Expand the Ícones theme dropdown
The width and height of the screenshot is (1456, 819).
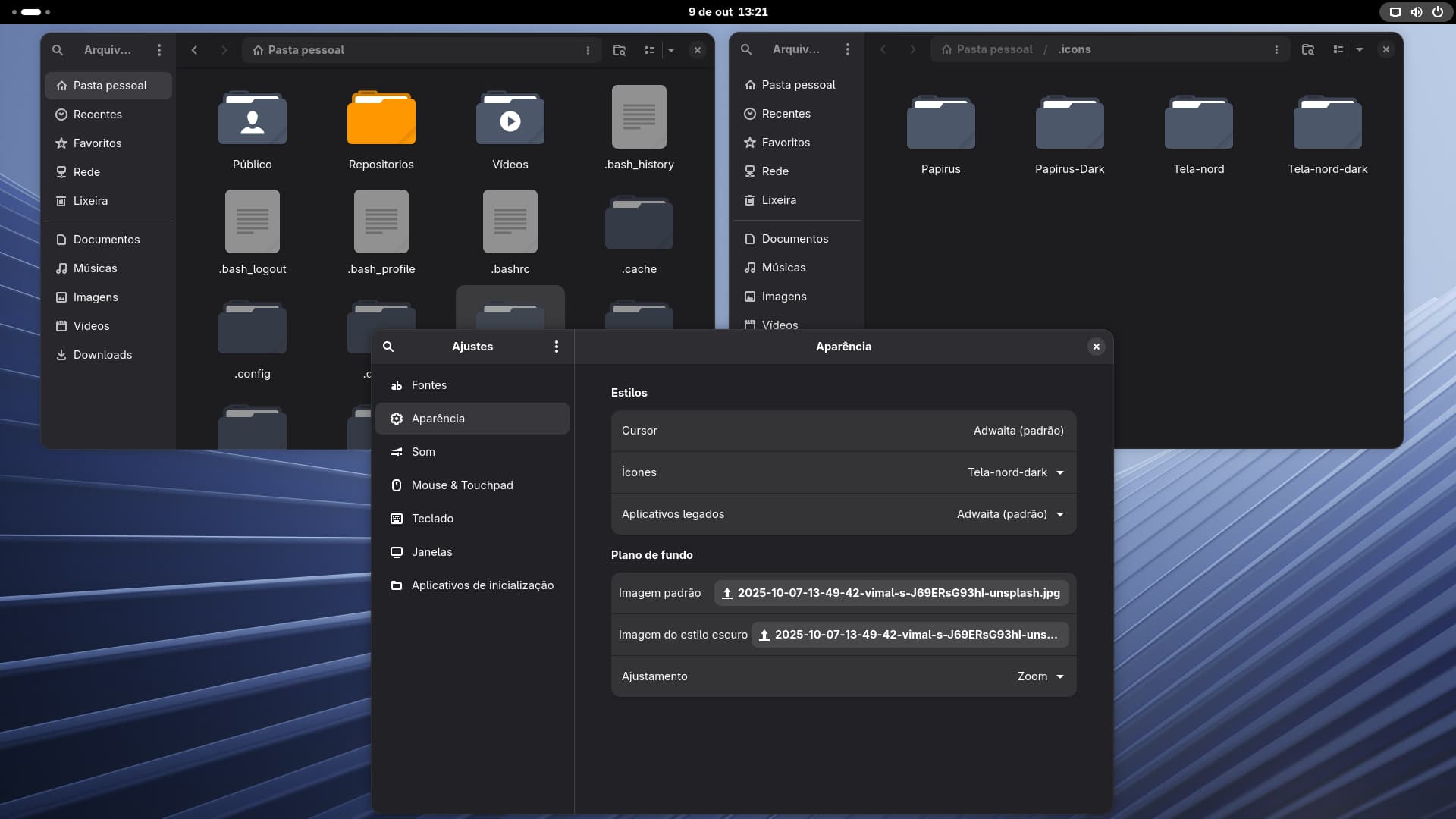[1015, 472]
